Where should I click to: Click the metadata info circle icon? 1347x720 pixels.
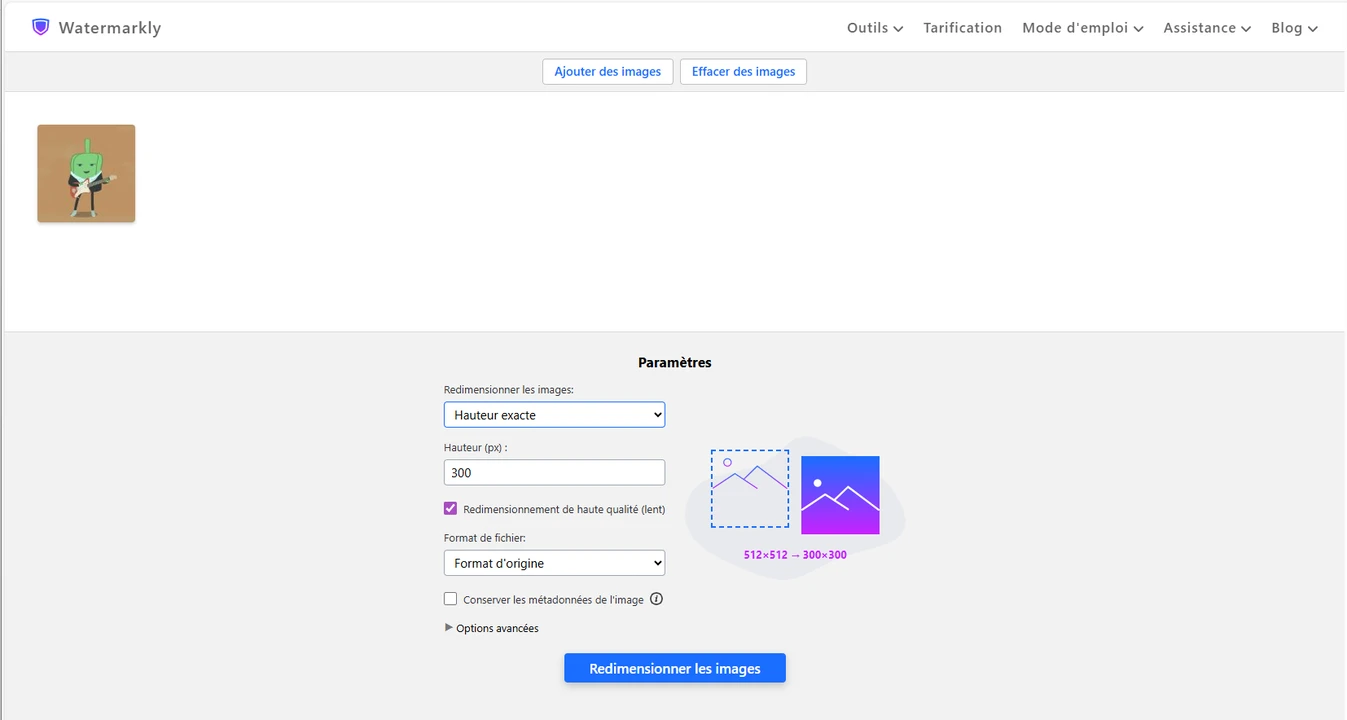(x=657, y=599)
